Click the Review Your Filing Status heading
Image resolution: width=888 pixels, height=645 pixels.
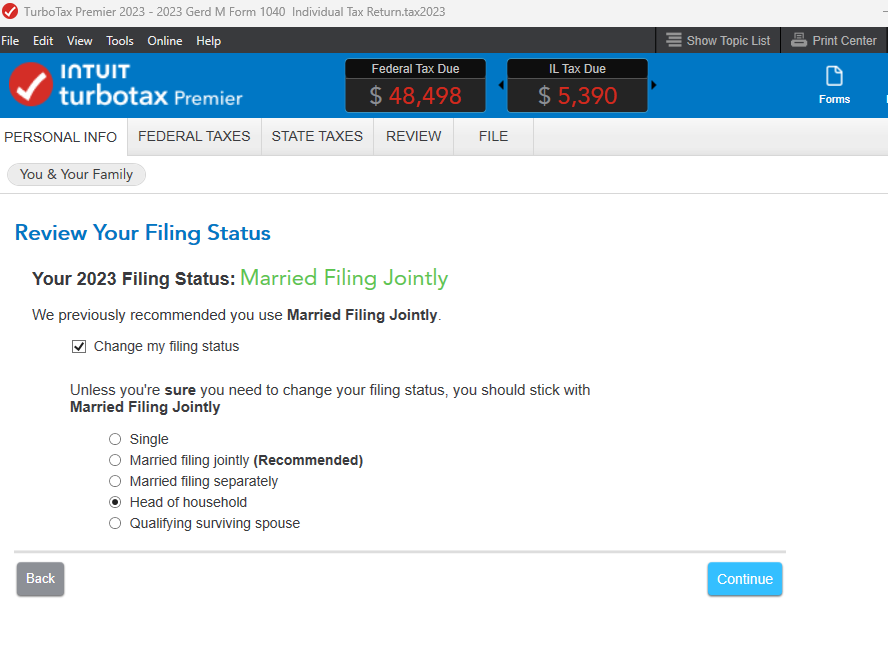click(x=143, y=233)
